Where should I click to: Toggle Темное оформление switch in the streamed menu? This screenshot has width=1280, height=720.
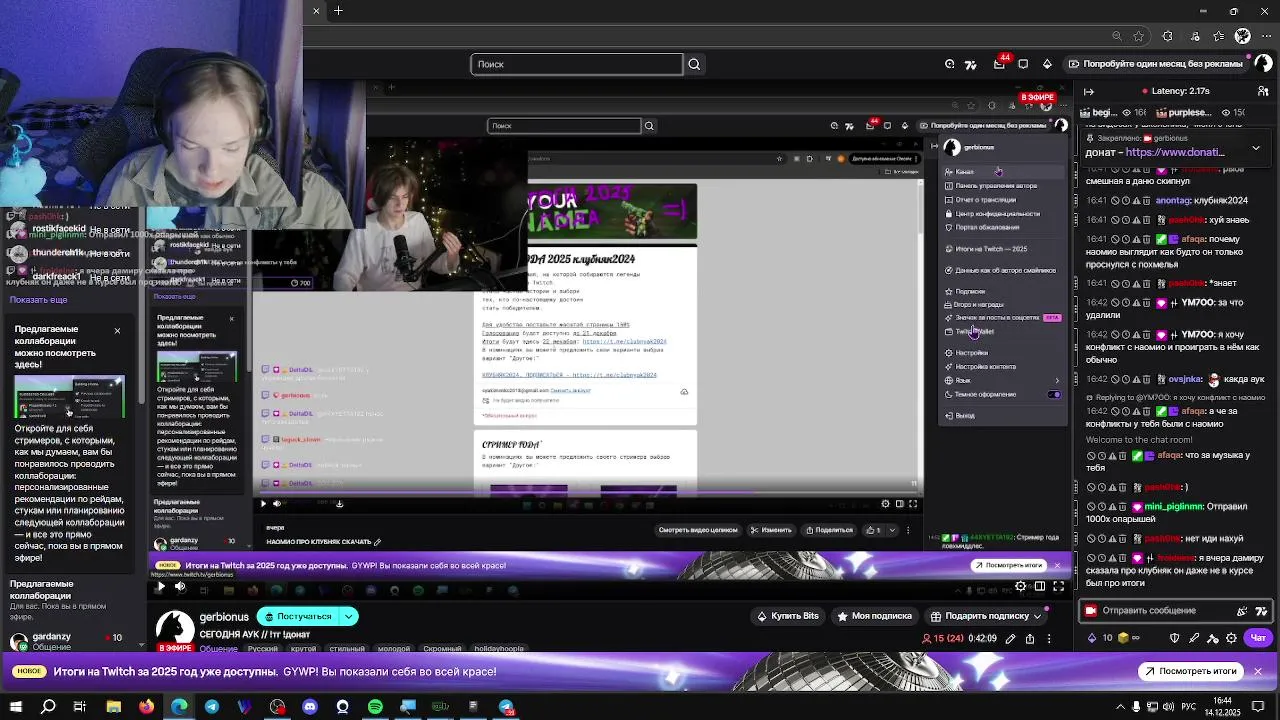click(x=1054, y=394)
